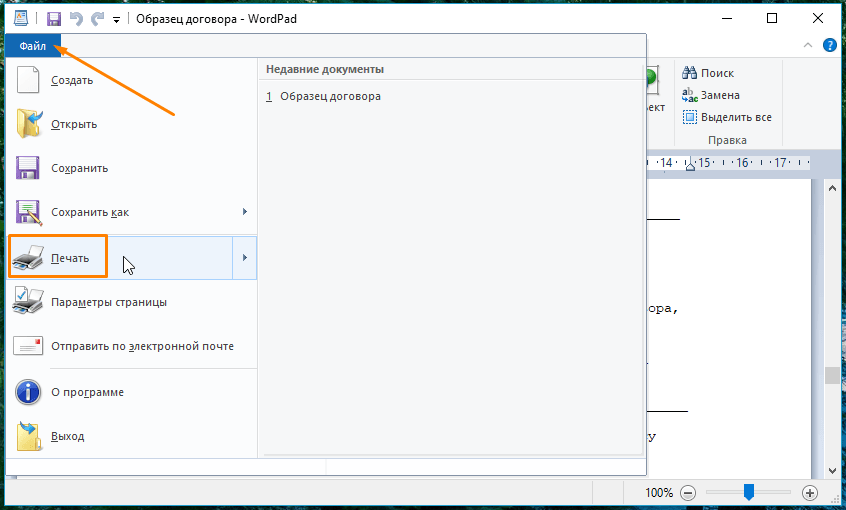Viewport: 846px width, 510px height.
Task: Select Отправить по электронной почте
Action: pos(131,346)
